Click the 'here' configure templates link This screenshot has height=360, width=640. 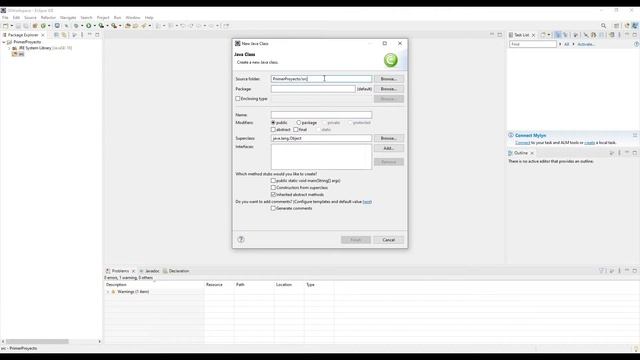tap(367, 202)
